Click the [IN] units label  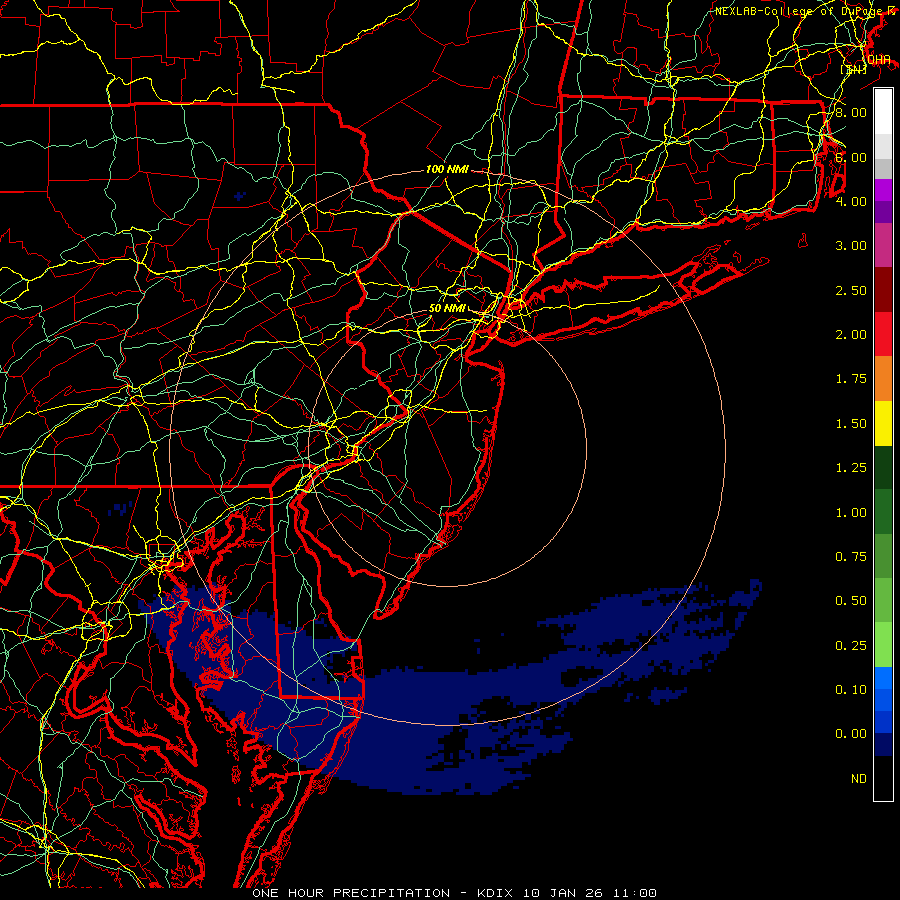tap(854, 69)
